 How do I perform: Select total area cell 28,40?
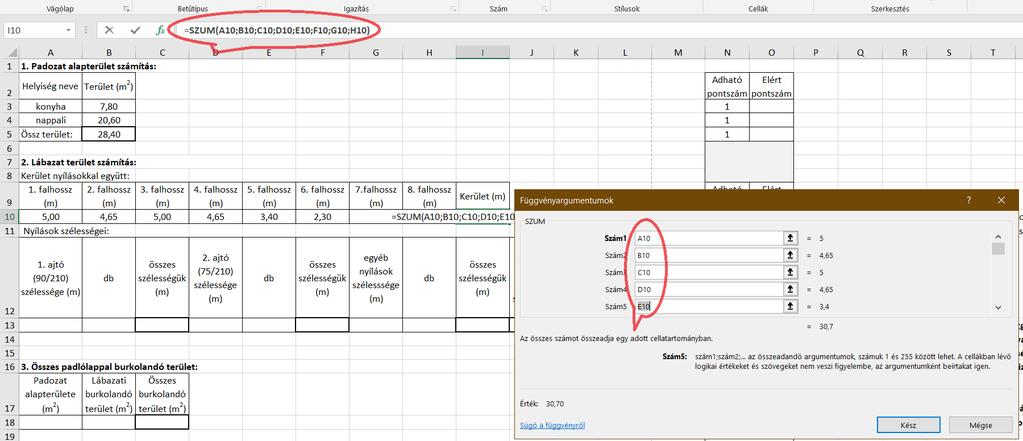(x=109, y=134)
